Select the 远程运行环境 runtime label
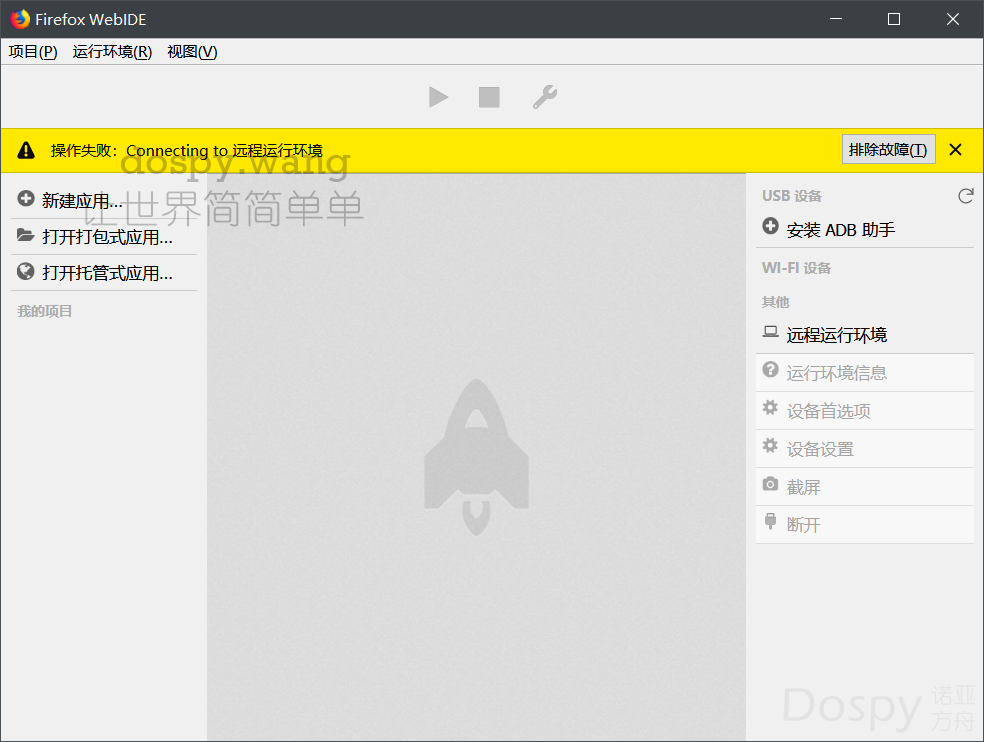The height and width of the screenshot is (742, 984). (837, 335)
